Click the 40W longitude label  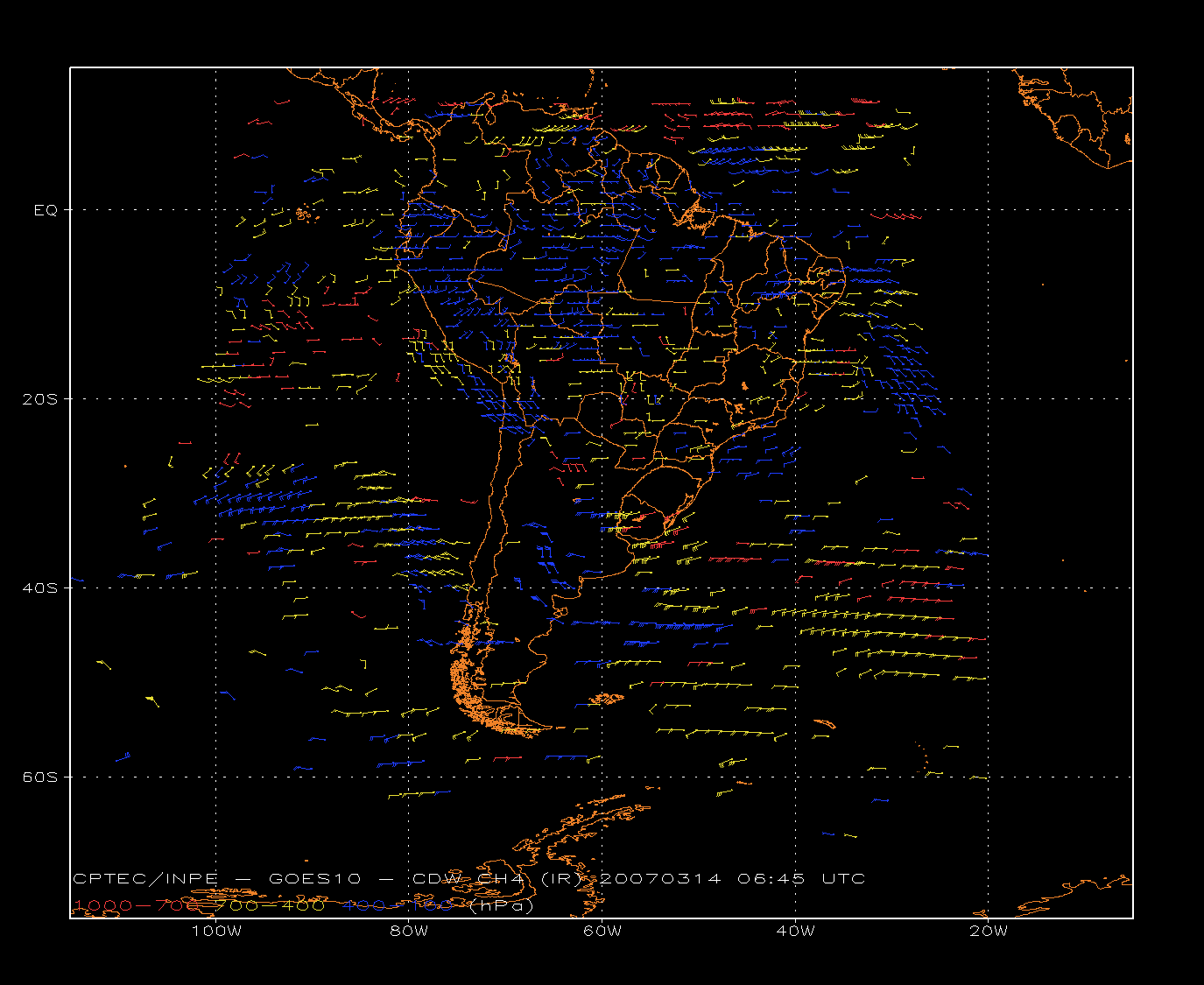795,931
